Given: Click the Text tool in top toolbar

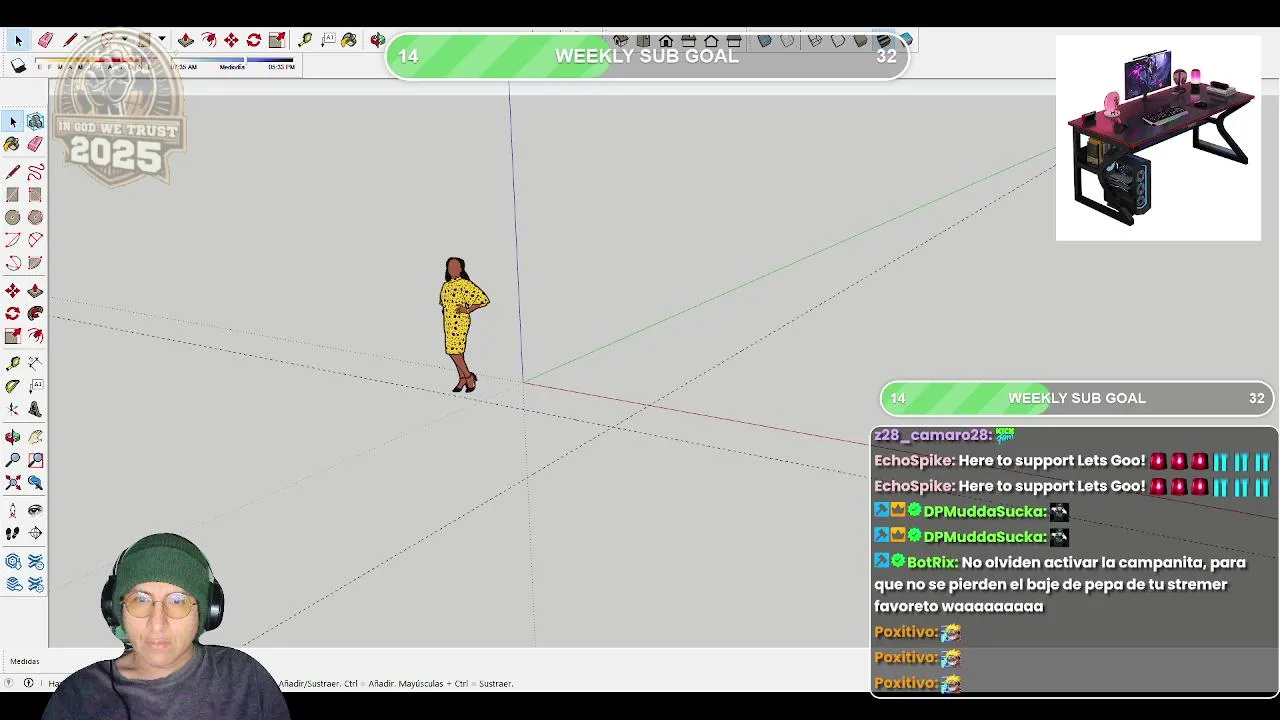Looking at the screenshot, I should pyautogui.click(x=328, y=40).
